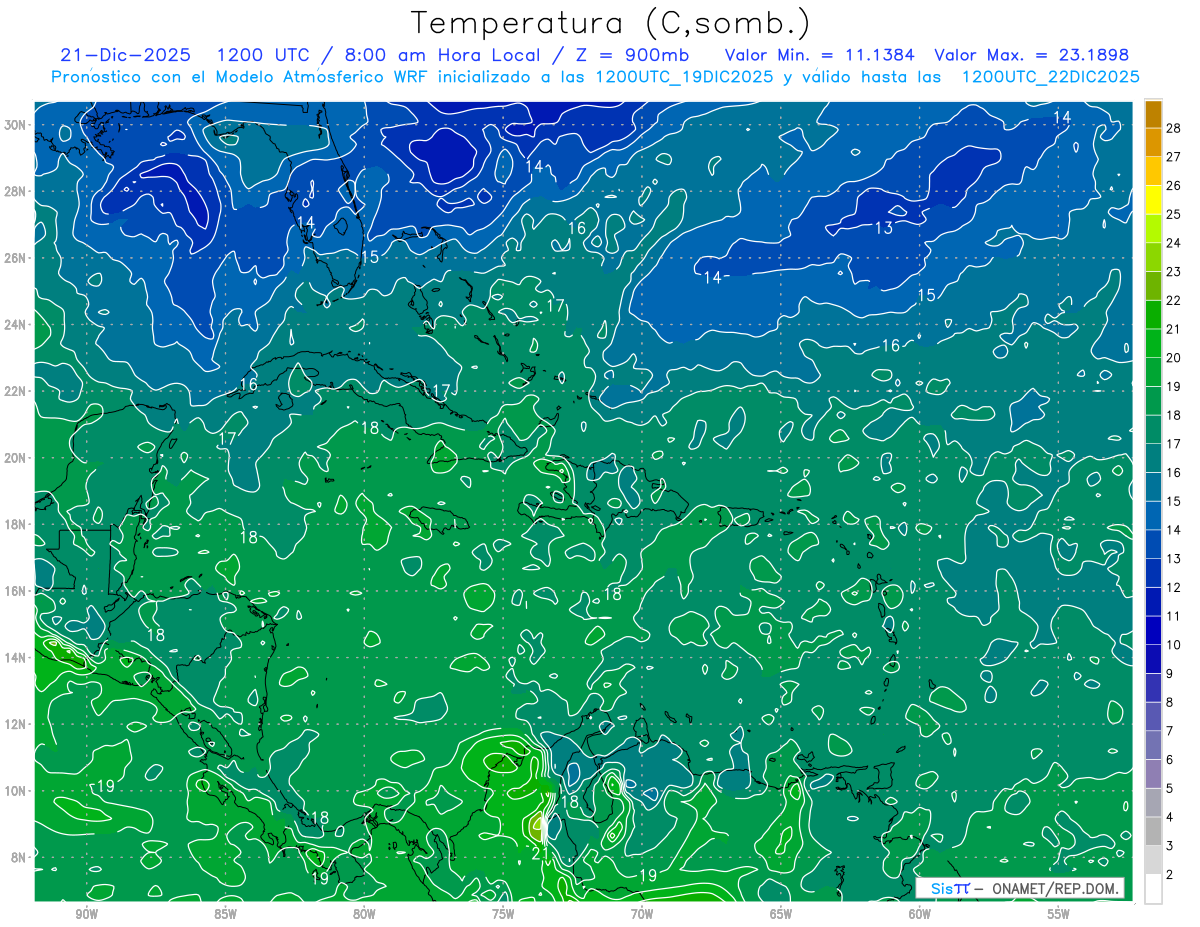Click the latitude axis label "28N"
This screenshot has height=927, width=1200.
(x=16, y=191)
